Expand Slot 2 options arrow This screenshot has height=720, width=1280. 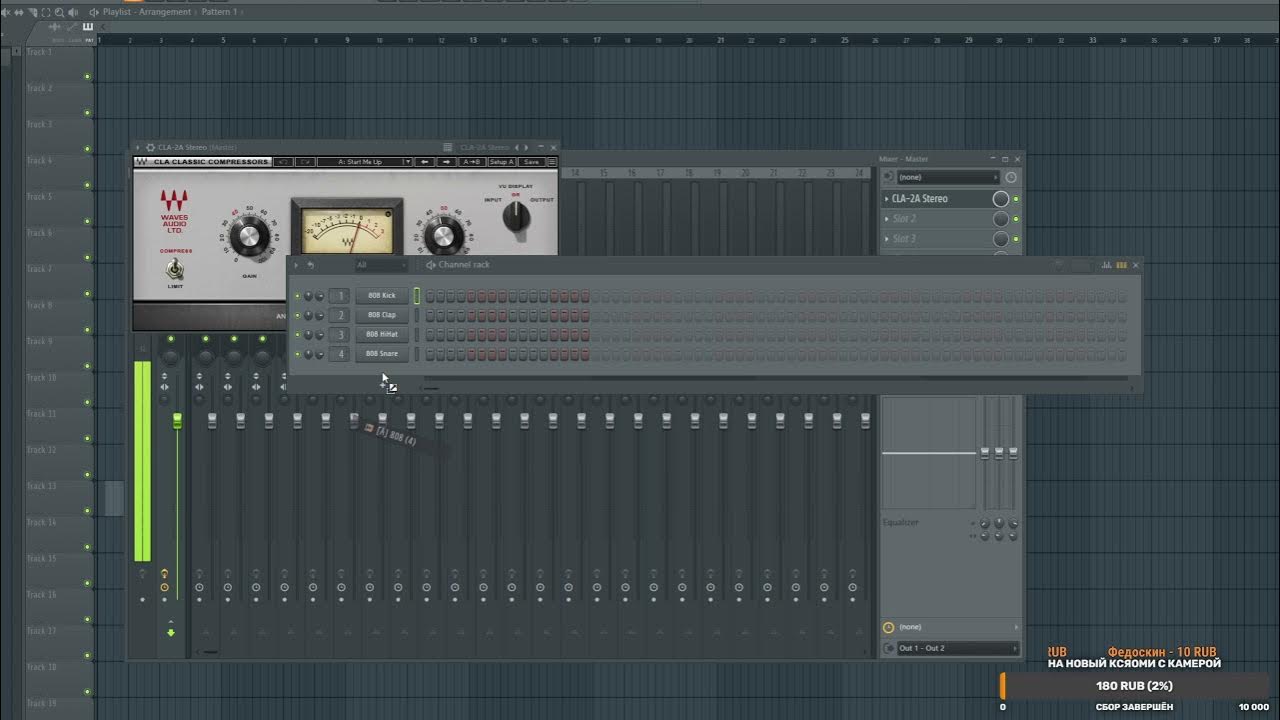(887, 219)
